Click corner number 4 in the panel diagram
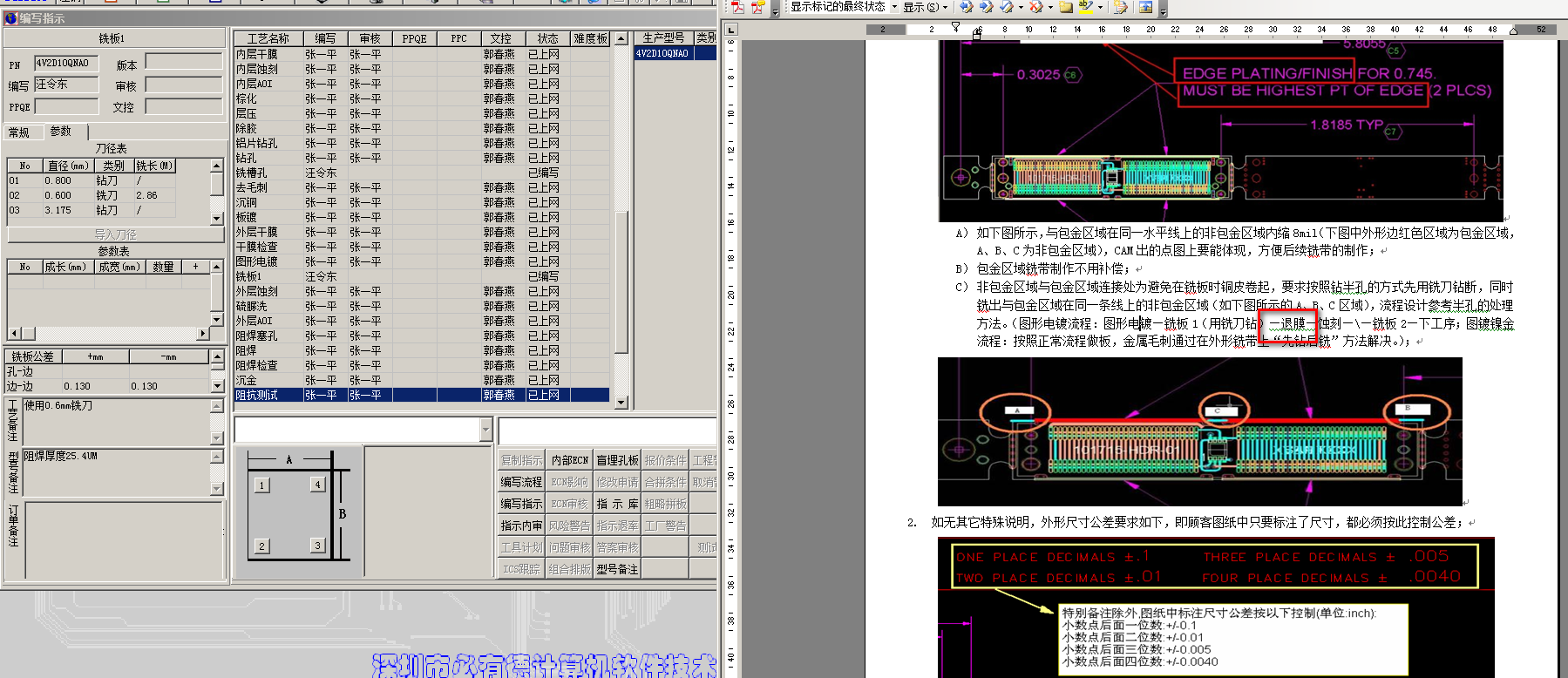Screen dimensions: 1568x678 317,485
